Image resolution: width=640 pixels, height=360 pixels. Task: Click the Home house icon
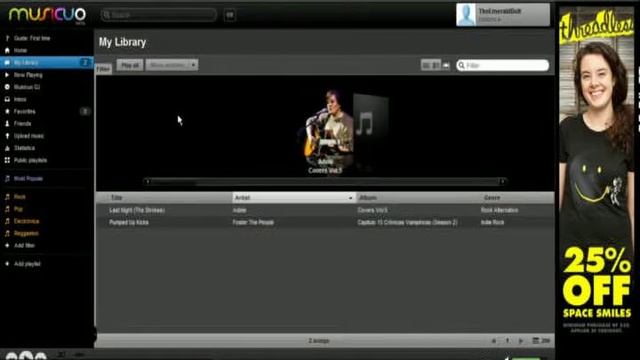point(7,51)
